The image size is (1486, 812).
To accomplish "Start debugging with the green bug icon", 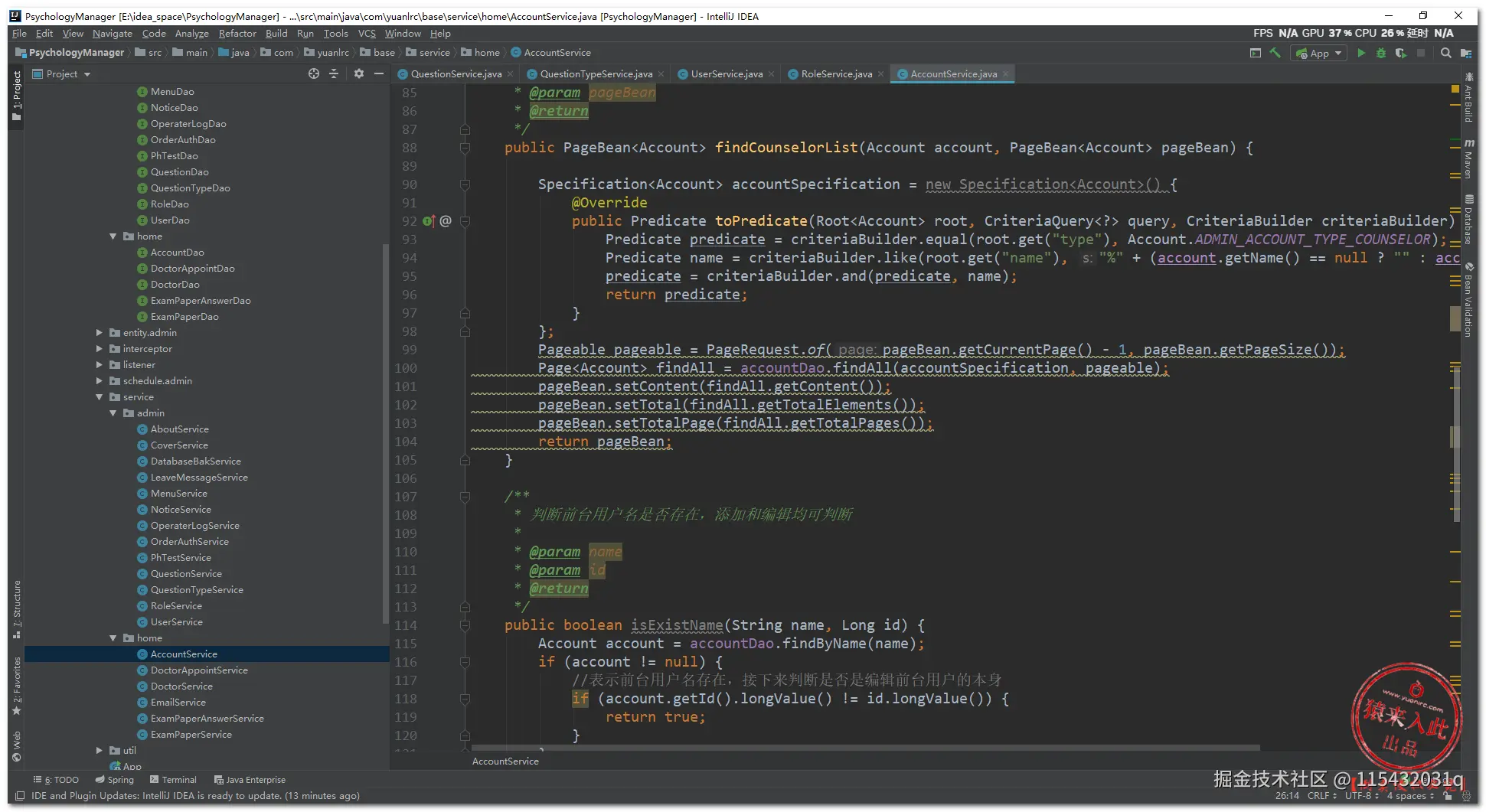I will (1380, 53).
